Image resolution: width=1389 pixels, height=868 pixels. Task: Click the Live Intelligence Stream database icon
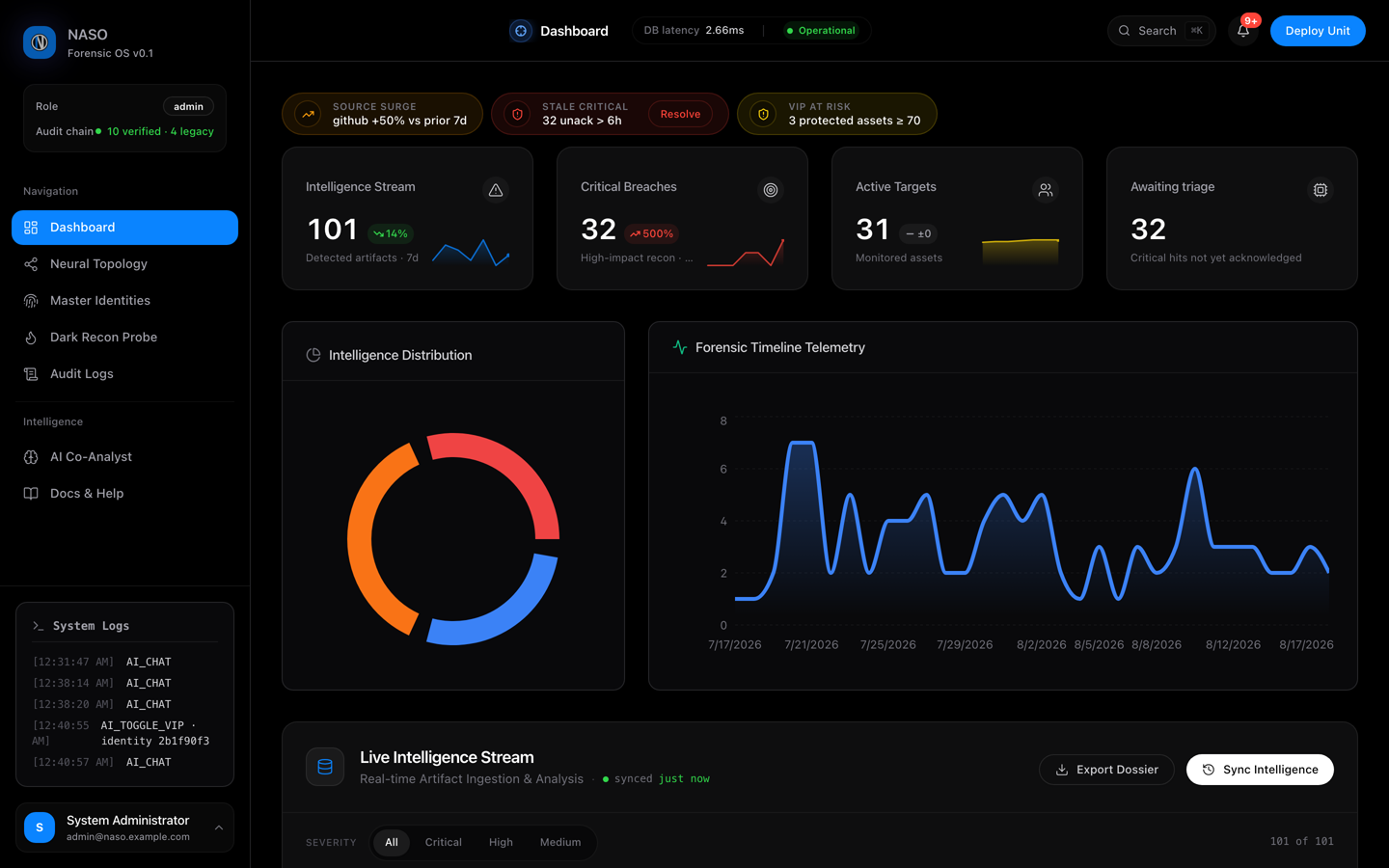click(325, 768)
